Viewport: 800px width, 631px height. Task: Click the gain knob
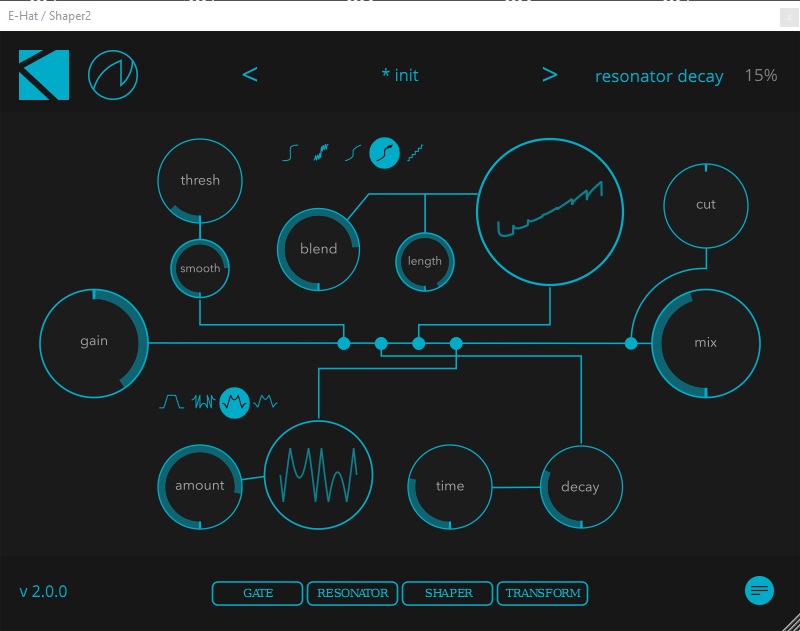pyautogui.click(x=94, y=342)
